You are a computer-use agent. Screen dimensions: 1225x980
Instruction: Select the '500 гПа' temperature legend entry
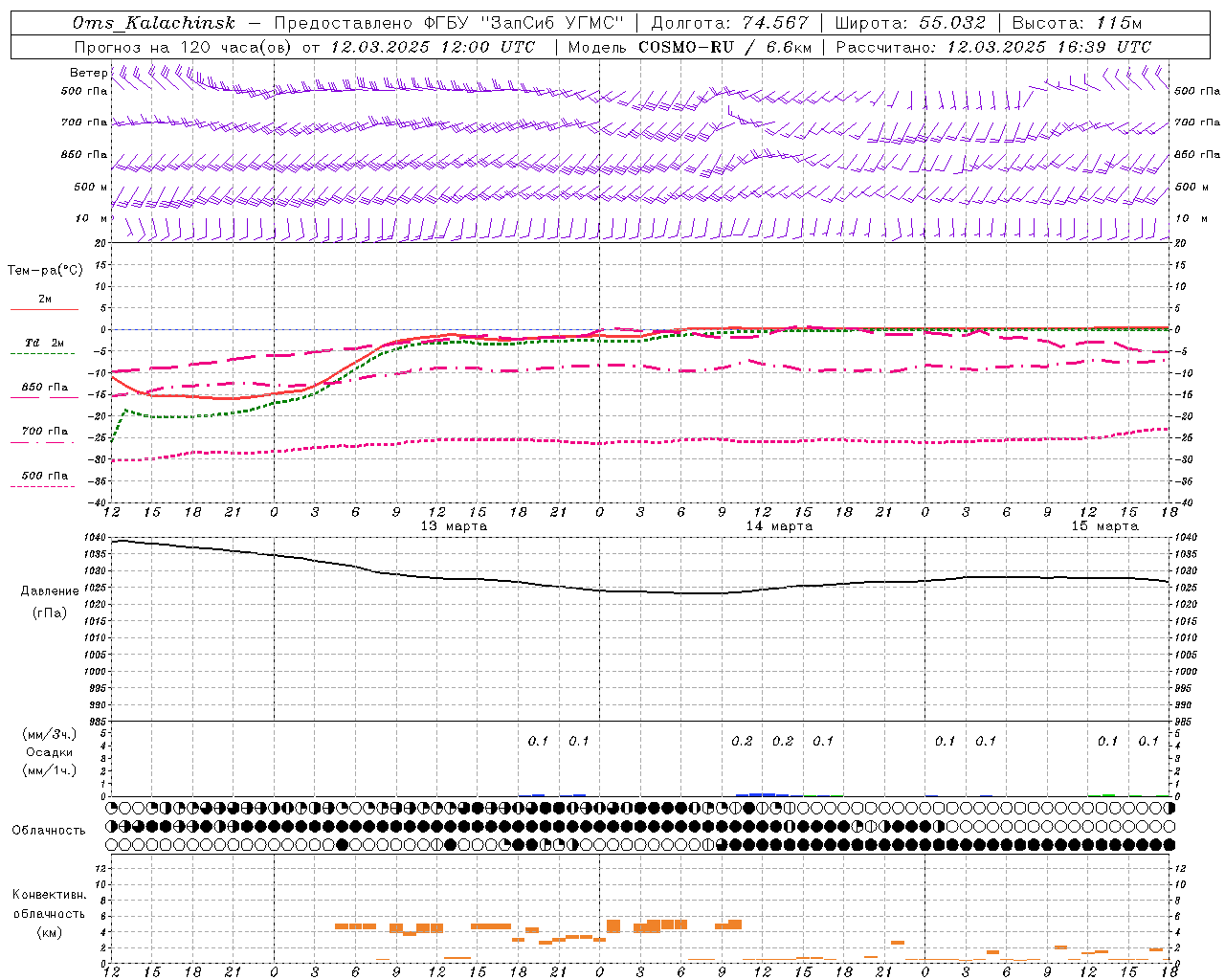[x=45, y=476]
